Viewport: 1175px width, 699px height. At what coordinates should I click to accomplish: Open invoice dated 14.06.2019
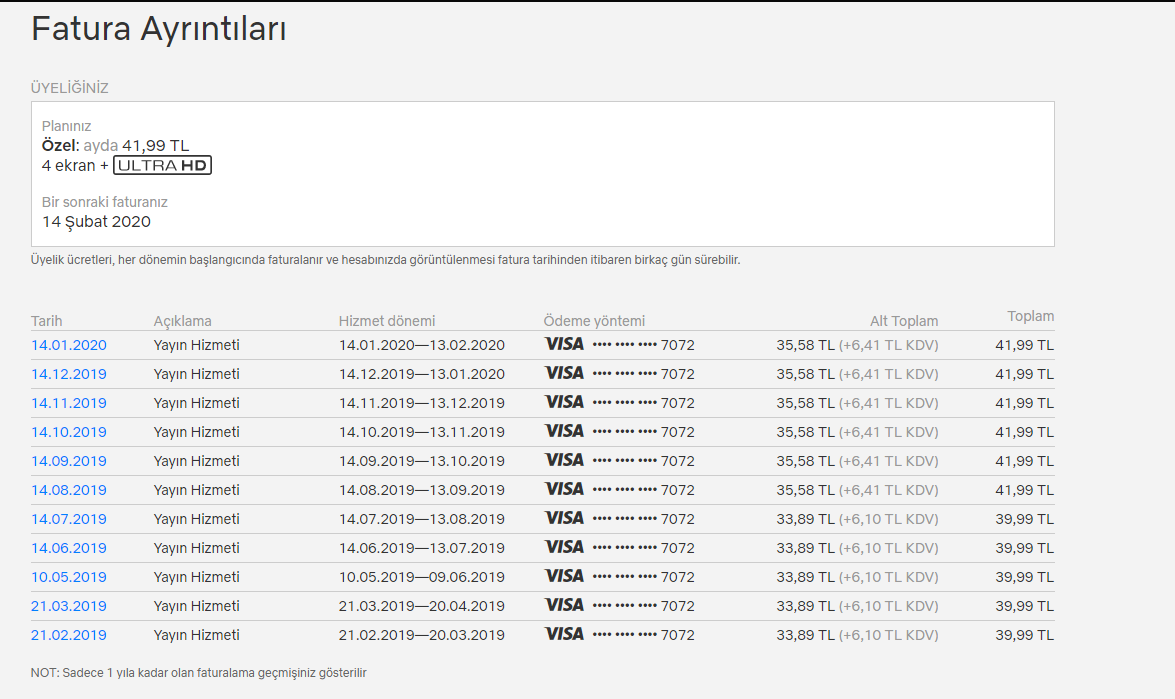pyautogui.click(x=68, y=548)
